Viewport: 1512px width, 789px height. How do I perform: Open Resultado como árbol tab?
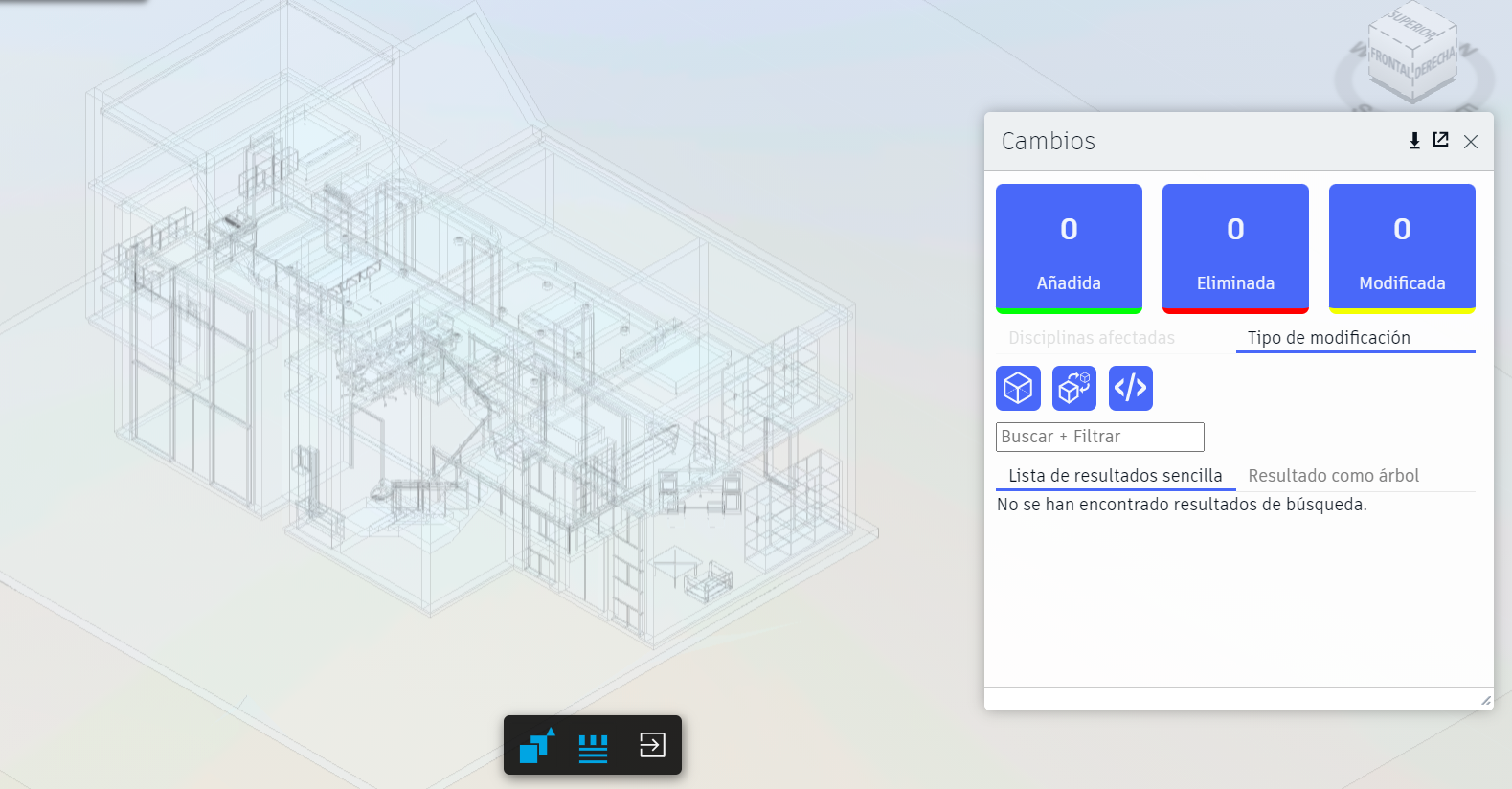coord(1334,476)
